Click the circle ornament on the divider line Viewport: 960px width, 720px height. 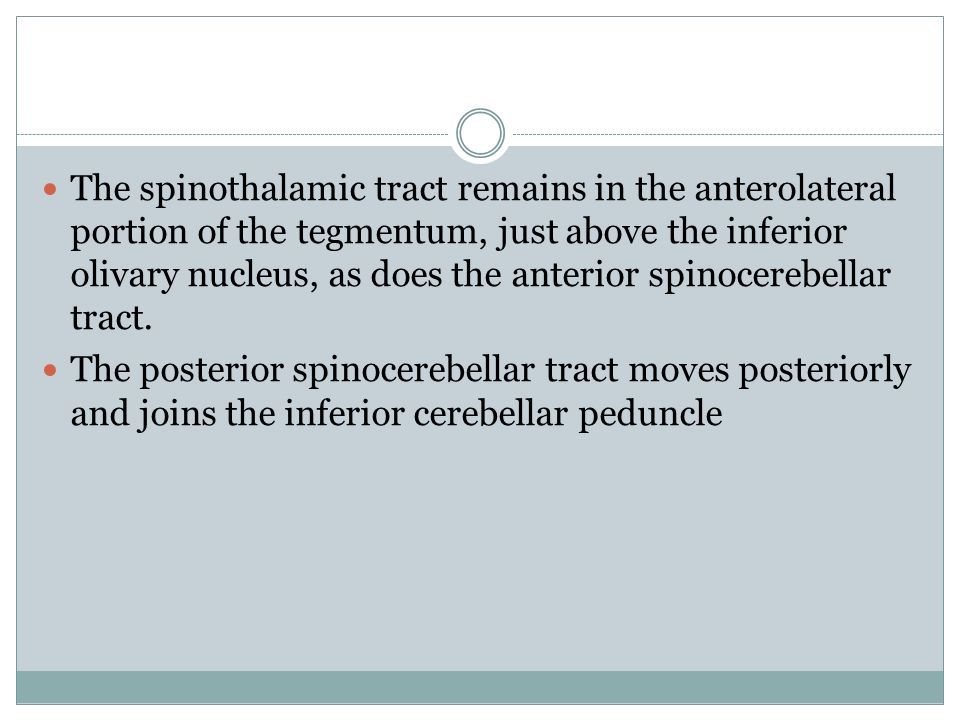click(x=481, y=133)
